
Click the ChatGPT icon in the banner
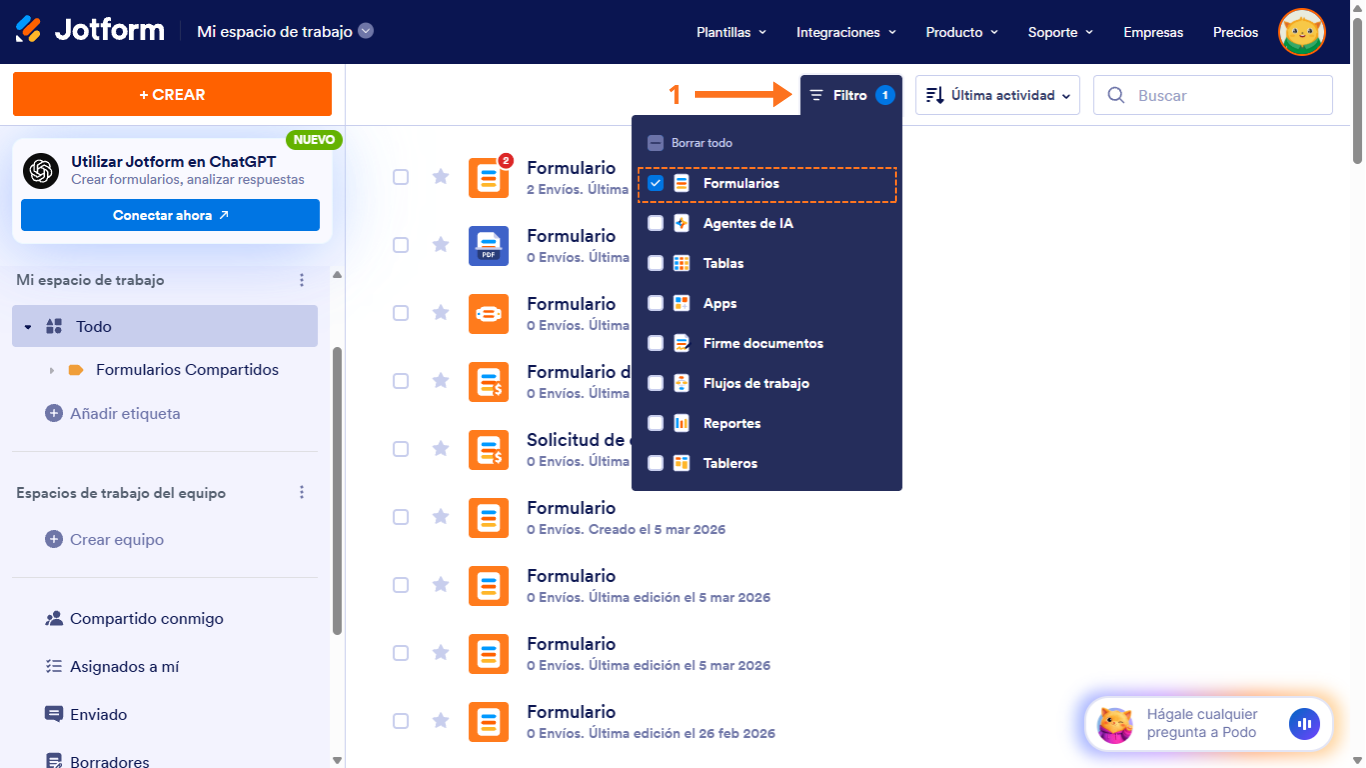40,171
